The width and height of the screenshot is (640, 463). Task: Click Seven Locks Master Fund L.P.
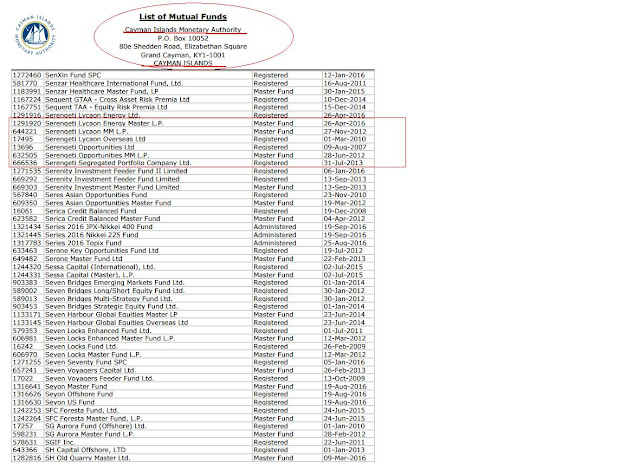pos(93,354)
